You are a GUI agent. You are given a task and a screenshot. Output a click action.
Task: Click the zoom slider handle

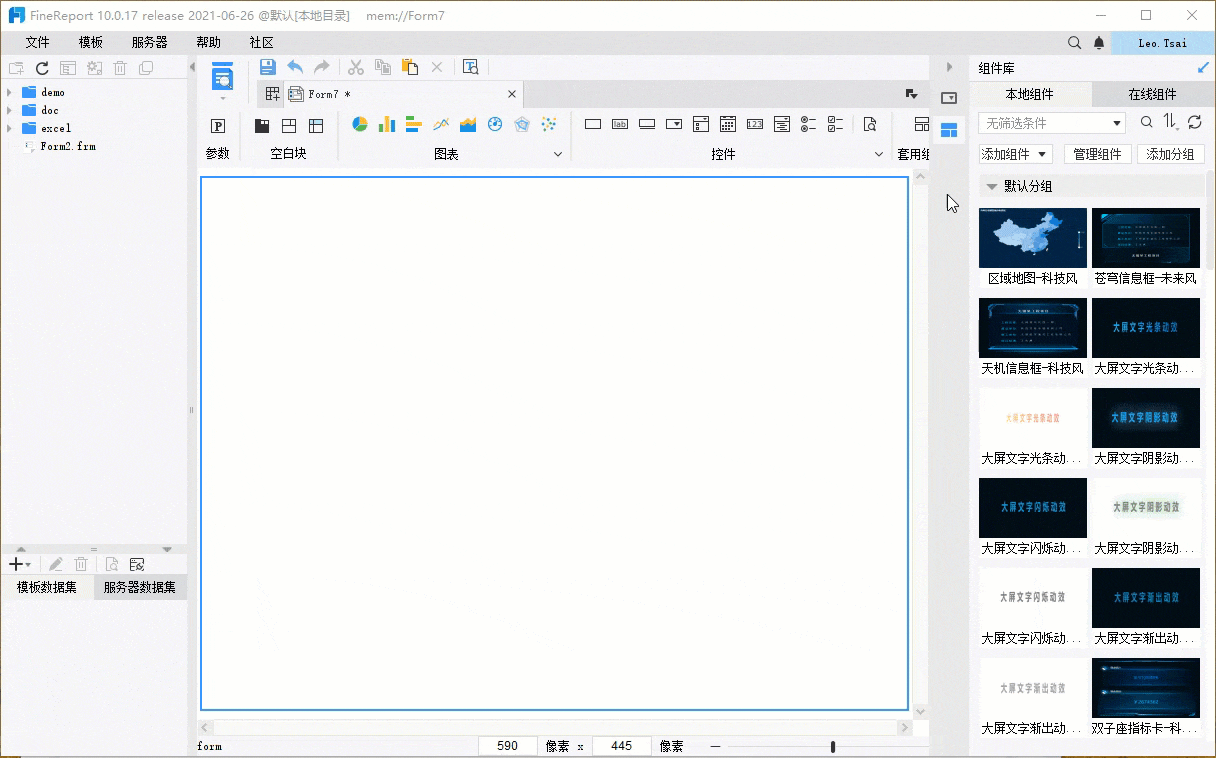coord(832,746)
